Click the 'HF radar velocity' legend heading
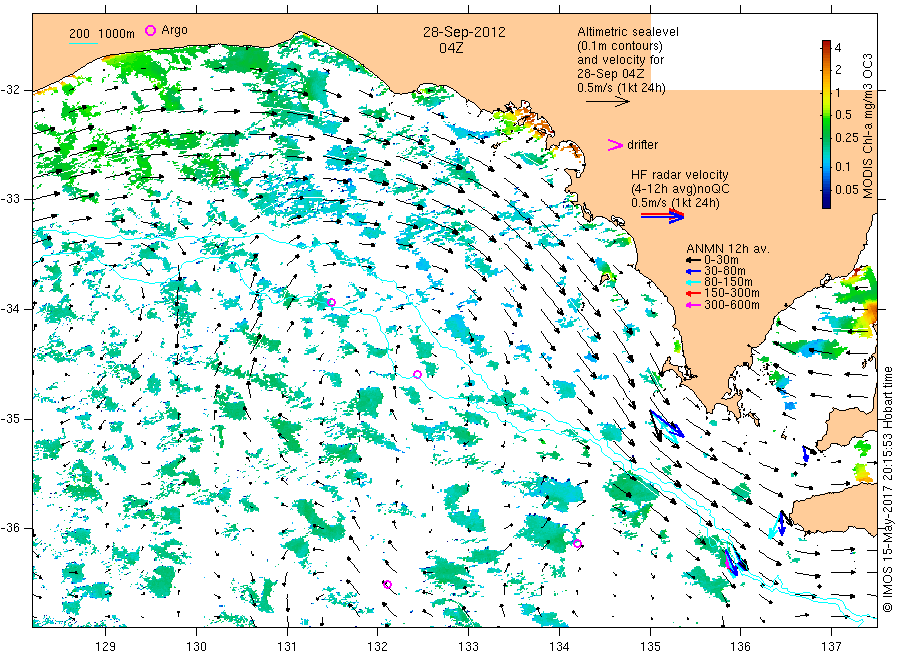The image size is (900, 660). (x=680, y=175)
